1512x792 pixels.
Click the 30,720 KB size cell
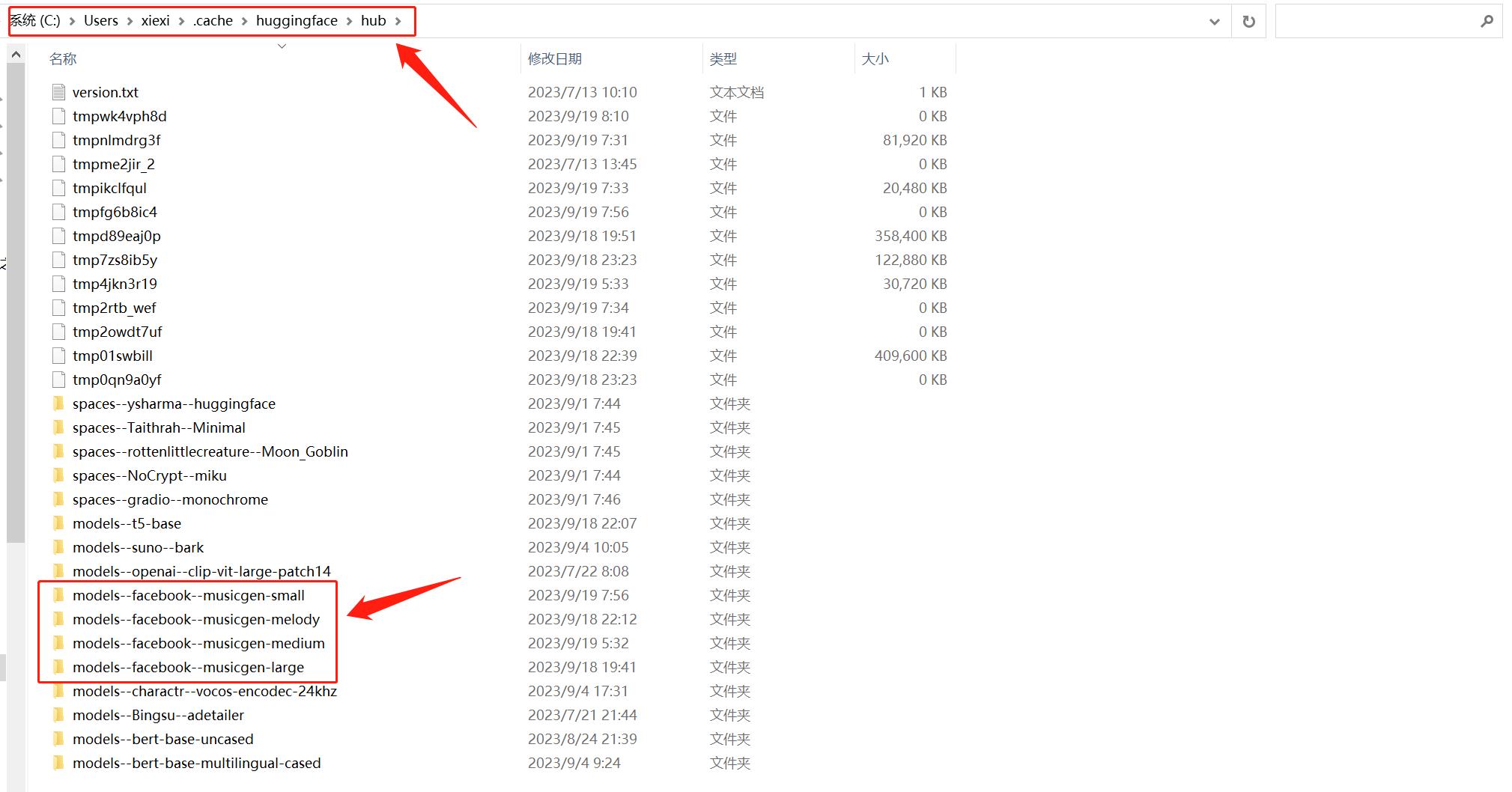coord(915,284)
